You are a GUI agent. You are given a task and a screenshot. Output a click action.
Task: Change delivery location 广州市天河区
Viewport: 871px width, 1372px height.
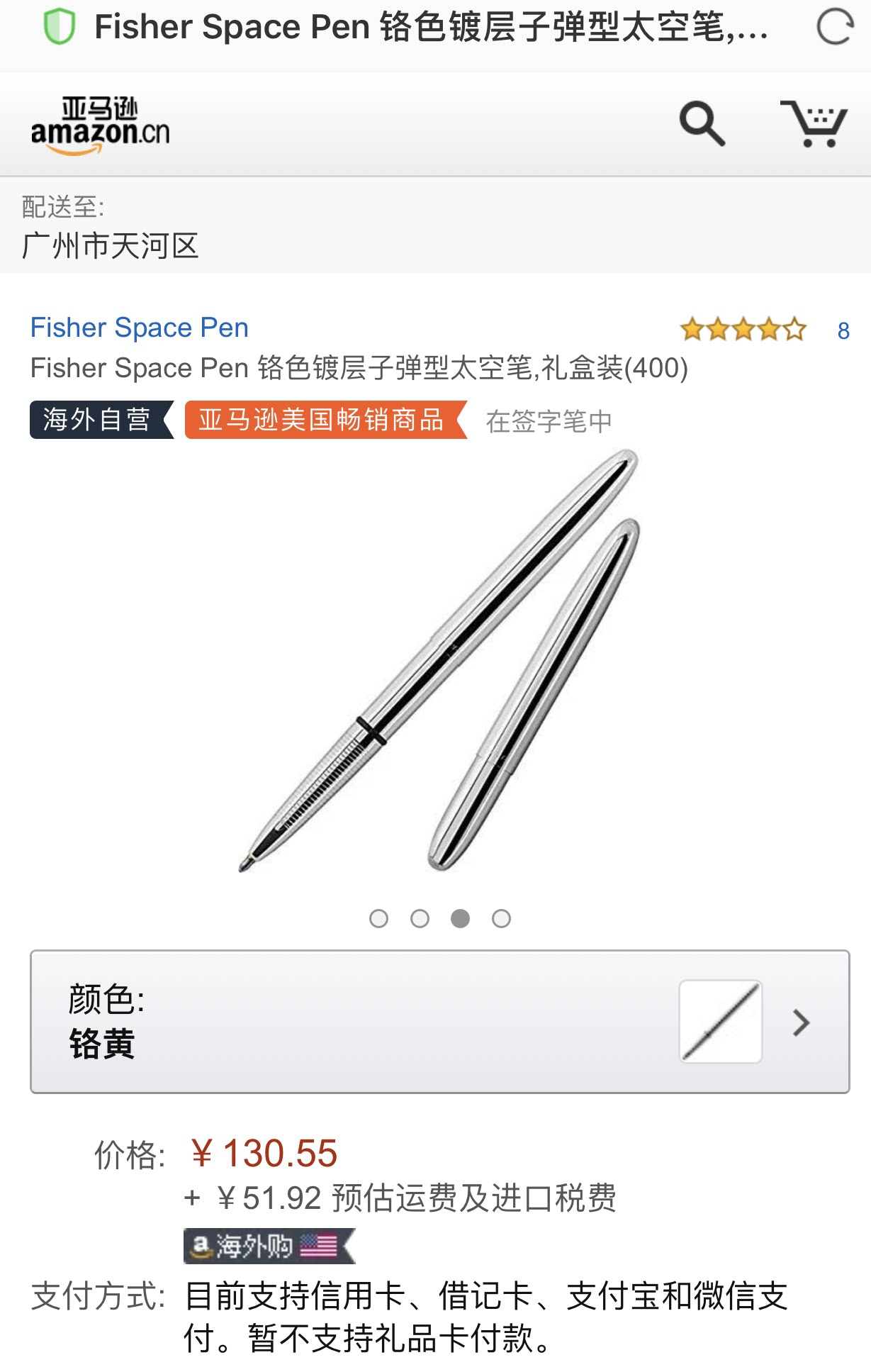coord(111,246)
